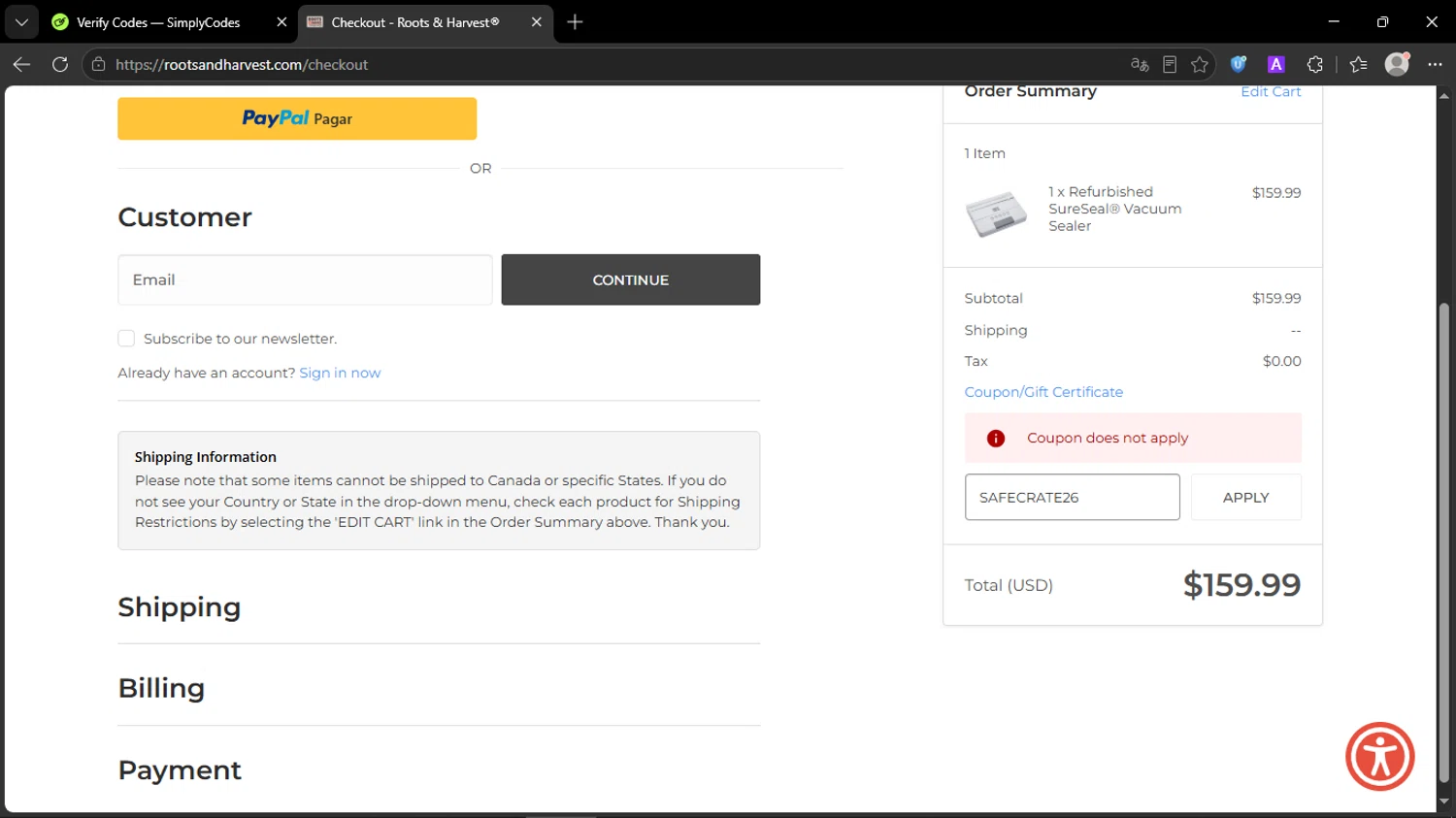Open browser settings and more menu
This screenshot has height=818, width=1456.
pos(1435,64)
